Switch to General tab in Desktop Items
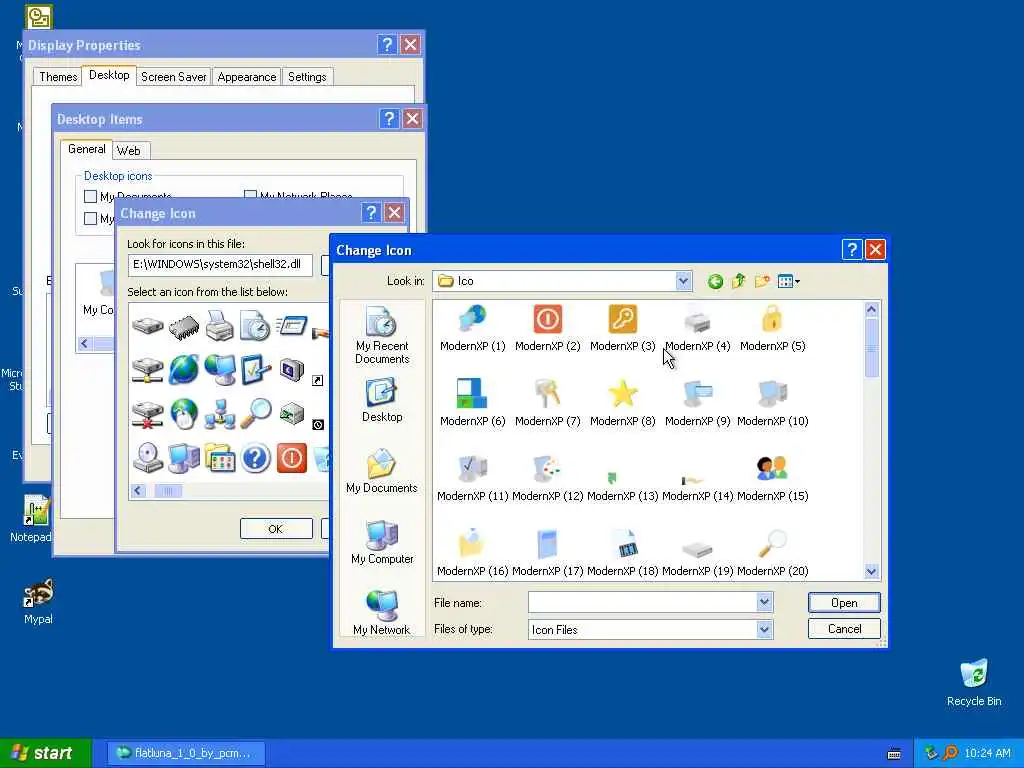This screenshot has height=768, width=1024. click(86, 149)
